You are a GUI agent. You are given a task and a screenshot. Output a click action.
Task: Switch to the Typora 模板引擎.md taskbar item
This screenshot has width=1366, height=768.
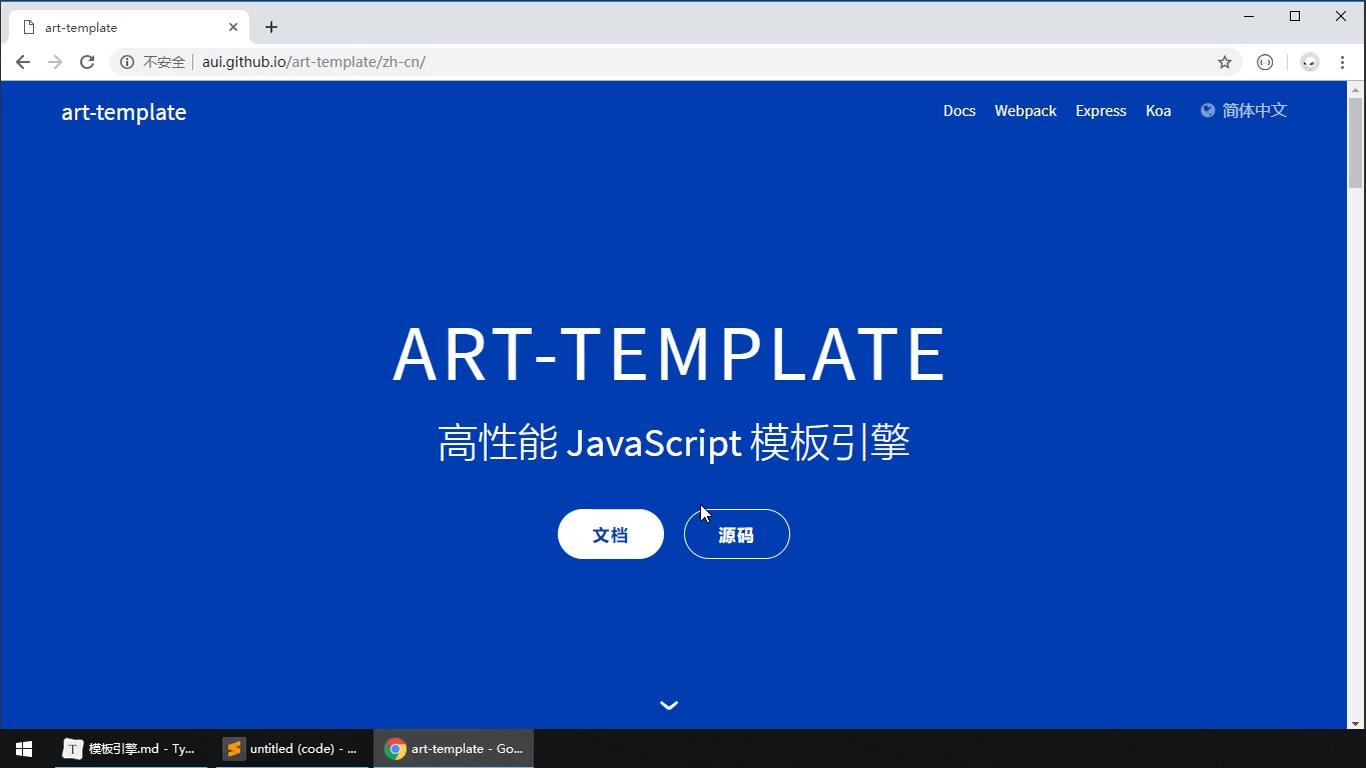(131, 748)
